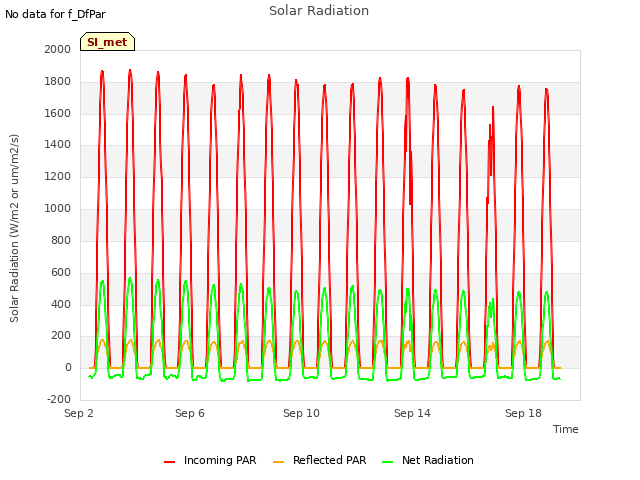Click the green Net Radiation legend swatch
Image resolution: width=640 pixels, height=480 pixels.
click(x=387, y=462)
